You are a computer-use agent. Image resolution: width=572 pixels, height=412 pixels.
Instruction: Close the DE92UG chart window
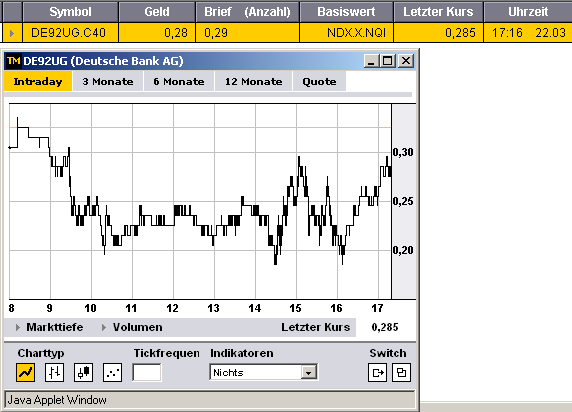tap(406, 61)
